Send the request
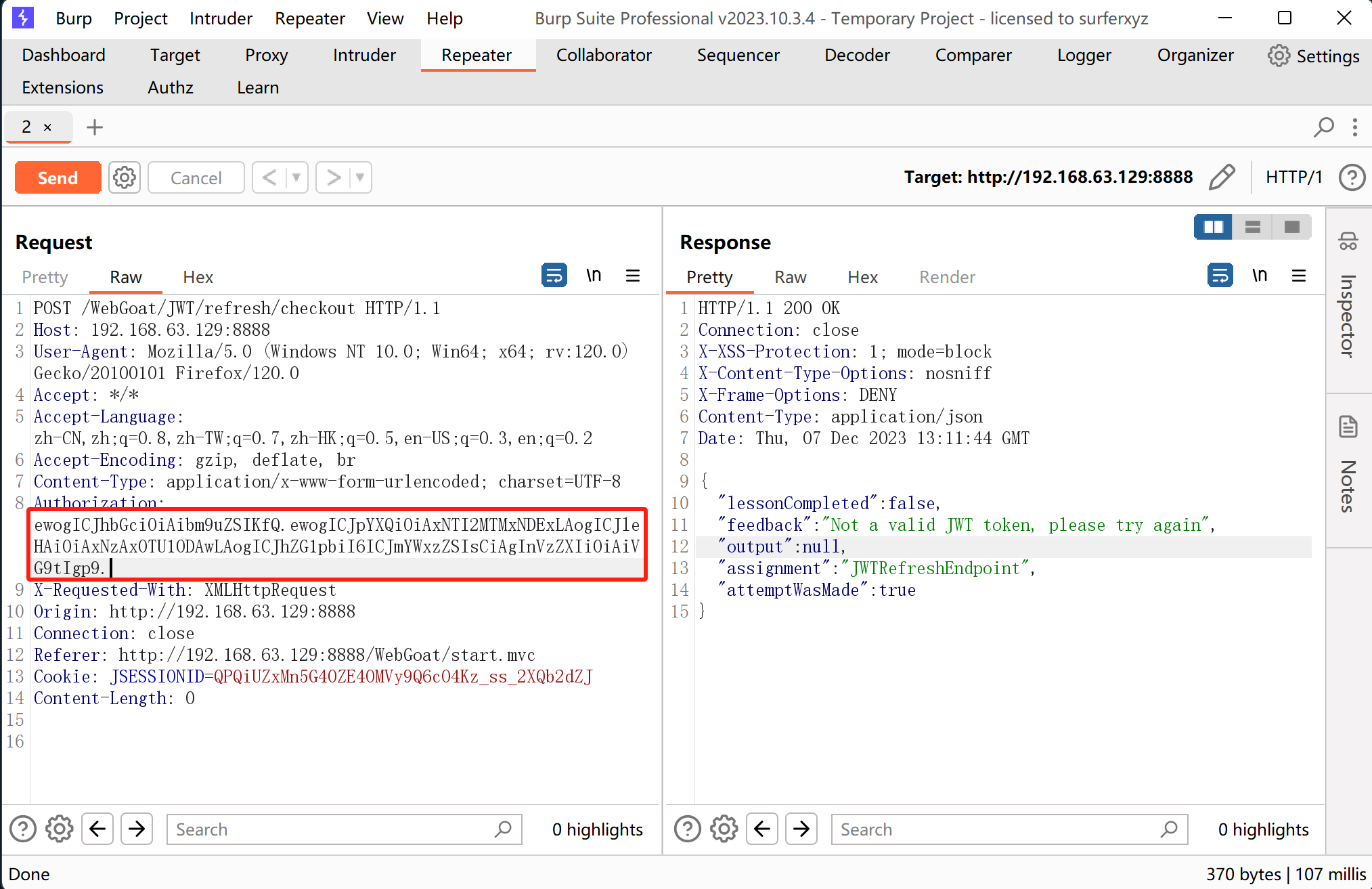1372x889 pixels. (58, 177)
